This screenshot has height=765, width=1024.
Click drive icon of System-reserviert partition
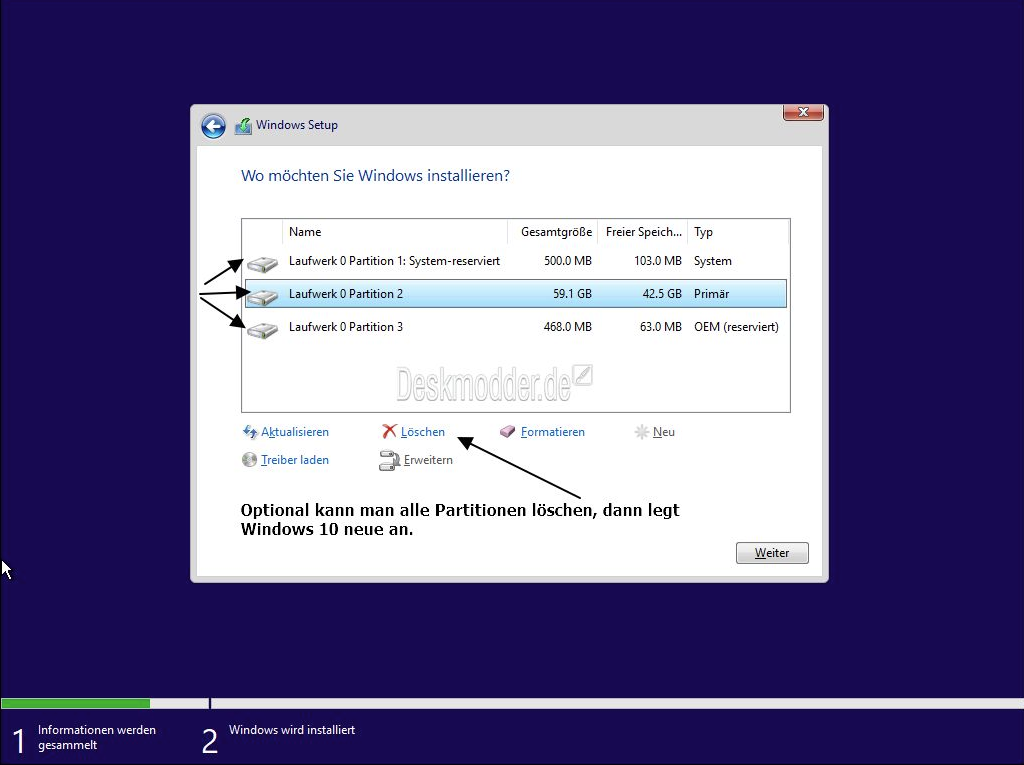coord(263,264)
